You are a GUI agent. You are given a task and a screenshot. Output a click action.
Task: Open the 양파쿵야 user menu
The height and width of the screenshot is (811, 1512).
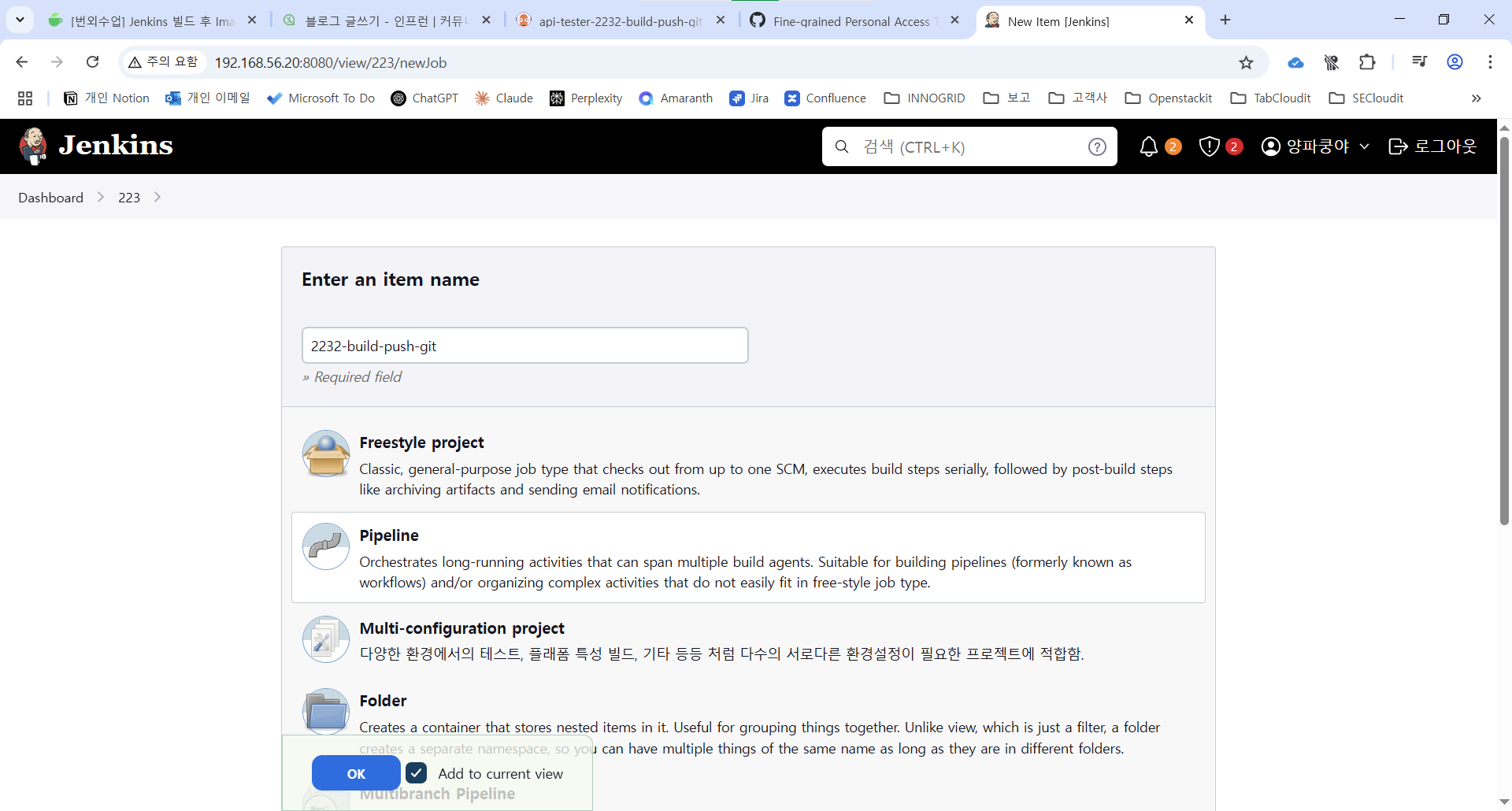click(1315, 146)
